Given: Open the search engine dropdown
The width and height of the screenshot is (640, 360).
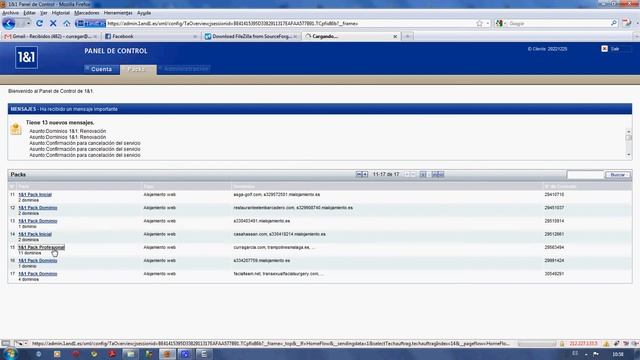Looking at the screenshot, I should 500,24.
